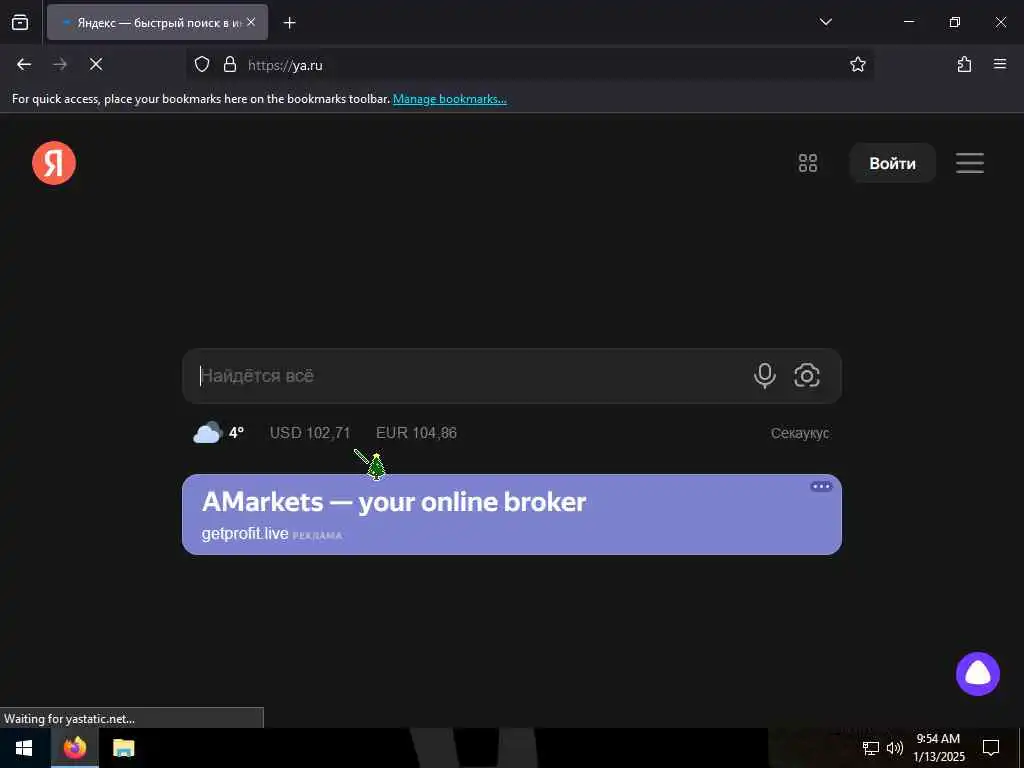
Task: Open Yandex hamburger menu
Action: 970,163
